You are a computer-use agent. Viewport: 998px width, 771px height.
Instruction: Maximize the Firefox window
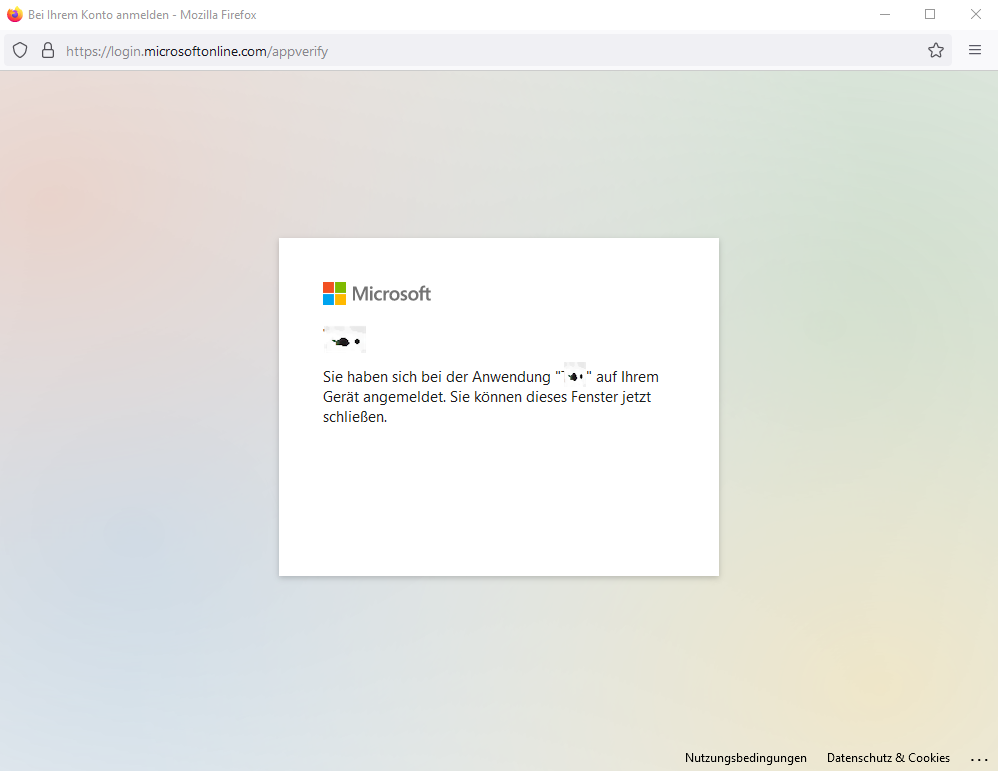click(x=930, y=14)
